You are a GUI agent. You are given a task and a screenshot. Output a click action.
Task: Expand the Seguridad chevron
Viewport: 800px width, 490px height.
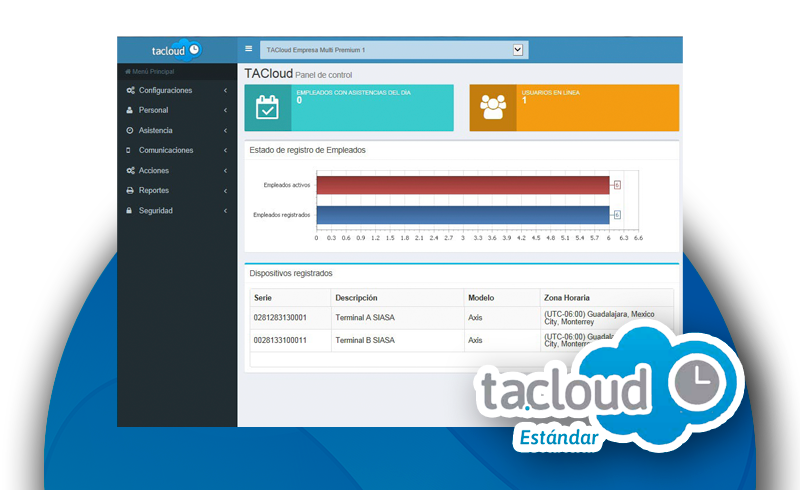pyautogui.click(x=225, y=211)
